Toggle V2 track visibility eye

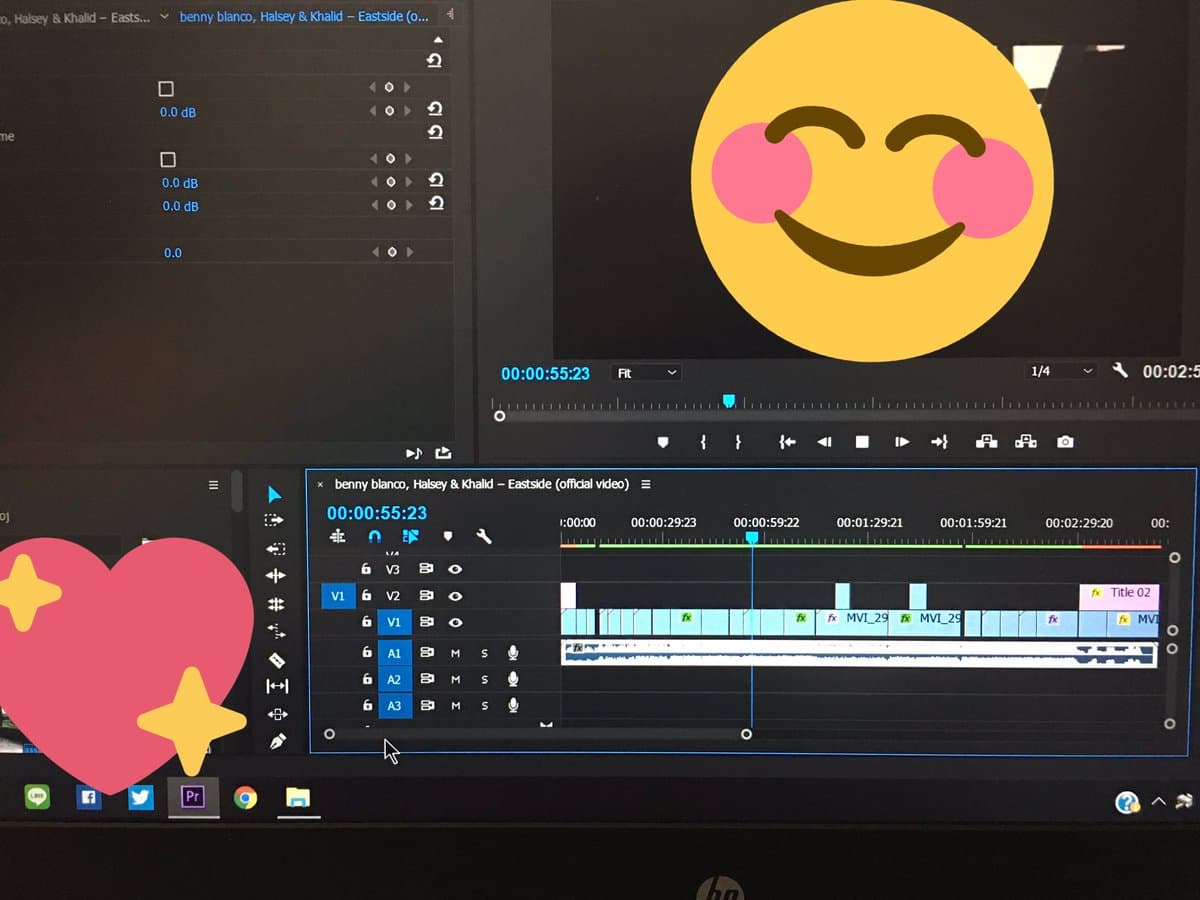pyautogui.click(x=455, y=596)
